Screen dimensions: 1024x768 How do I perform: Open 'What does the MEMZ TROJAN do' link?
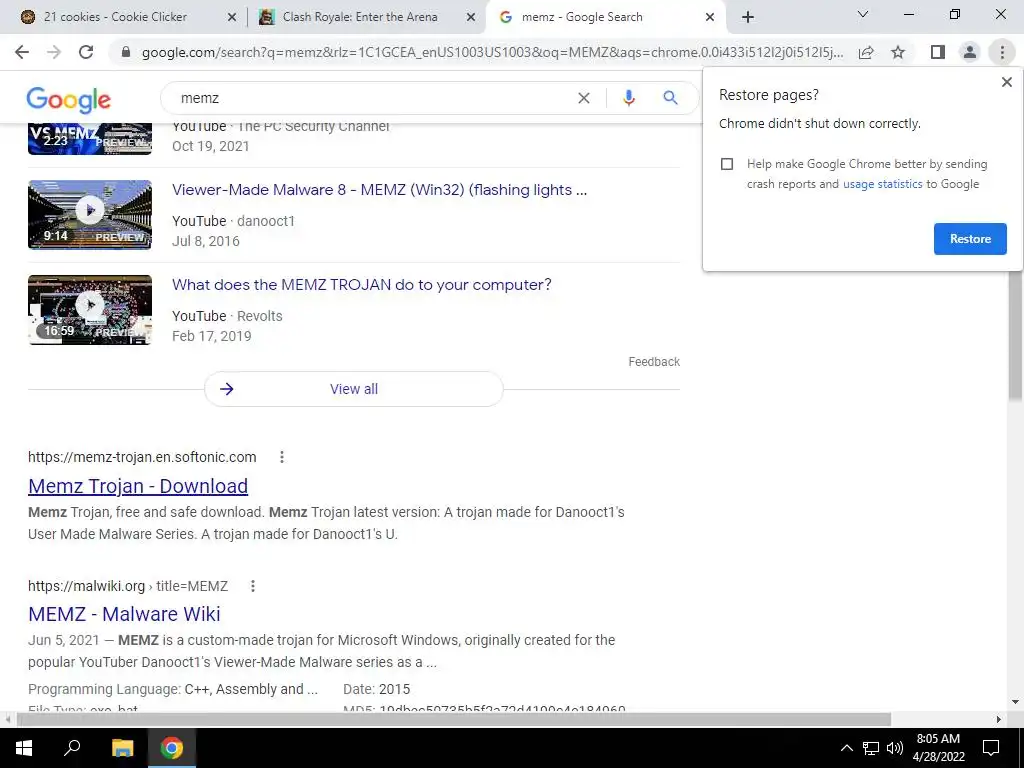click(362, 285)
